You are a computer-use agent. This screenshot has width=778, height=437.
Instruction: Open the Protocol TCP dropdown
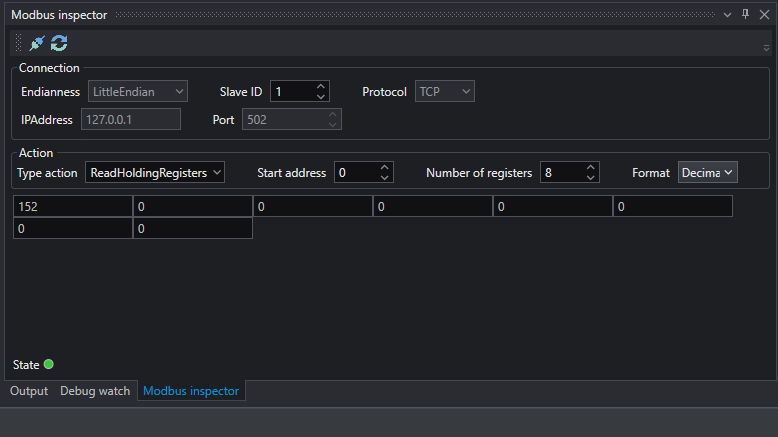(x=445, y=91)
